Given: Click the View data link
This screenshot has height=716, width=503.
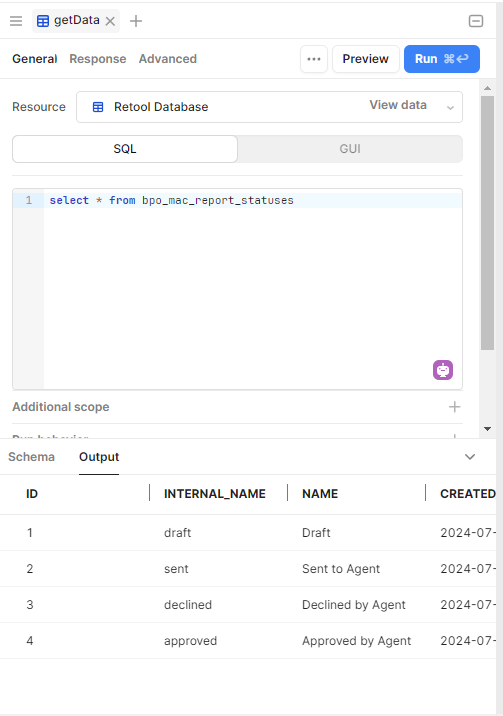Looking at the screenshot, I should (398, 105).
